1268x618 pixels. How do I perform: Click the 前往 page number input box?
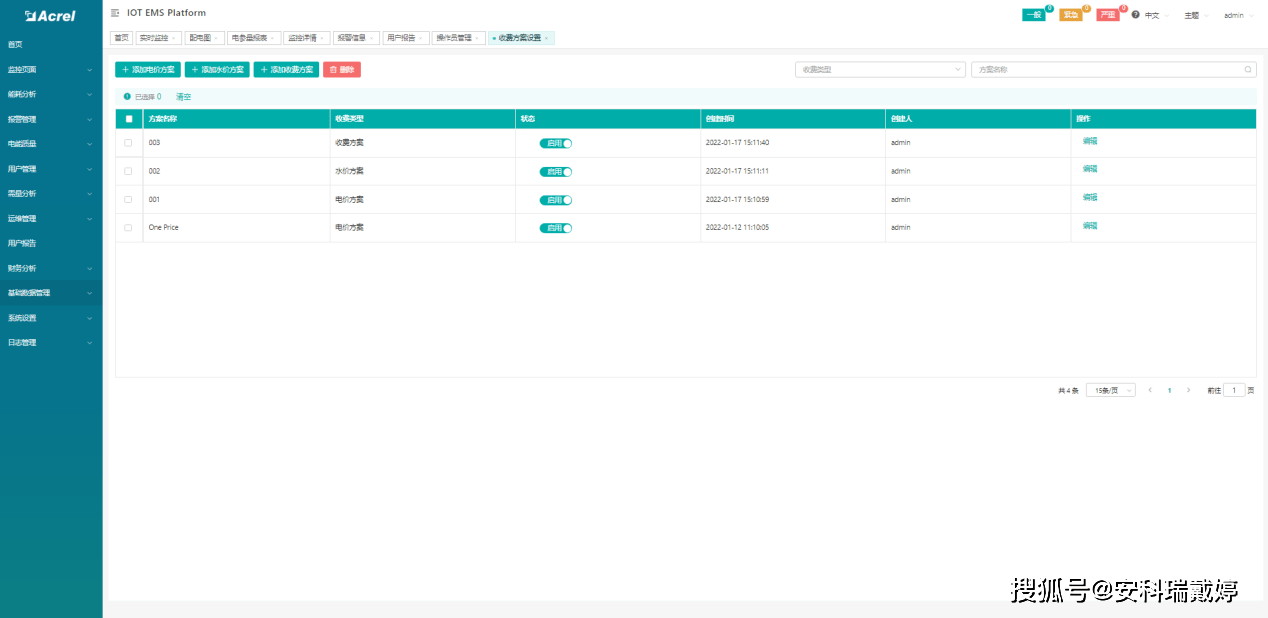[1235, 390]
